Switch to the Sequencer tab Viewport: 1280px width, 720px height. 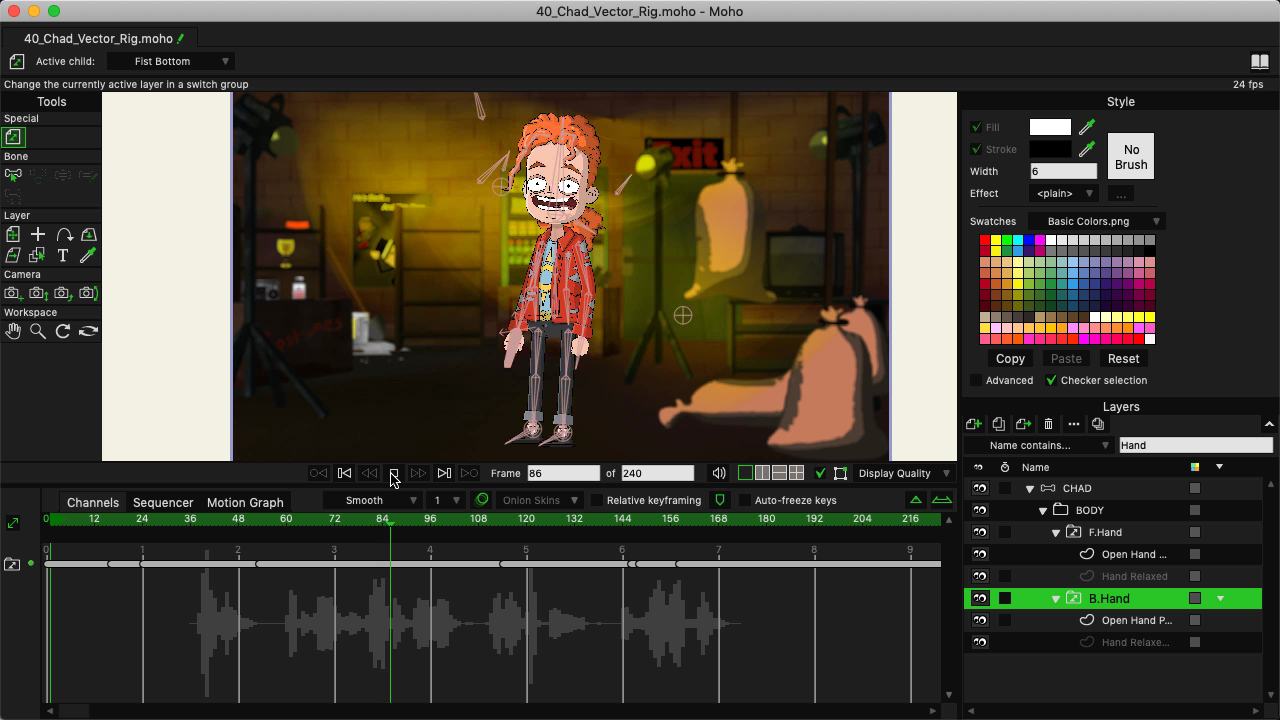(x=162, y=503)
